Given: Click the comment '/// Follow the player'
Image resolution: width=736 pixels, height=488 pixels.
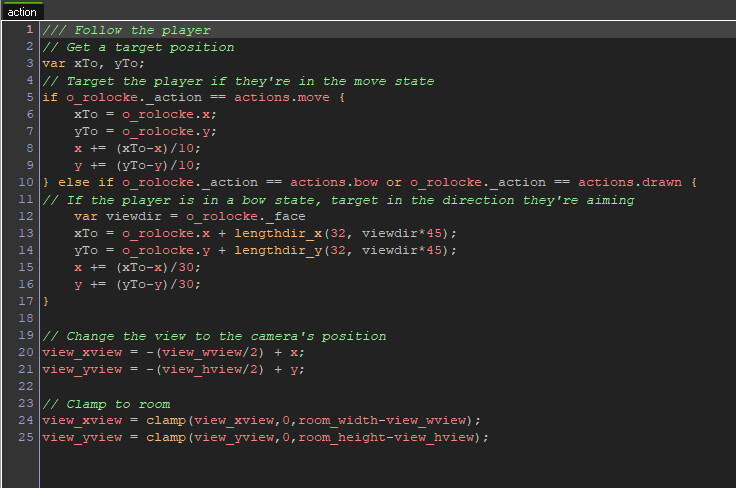Looking at the screenshot, I should point(126,30).
